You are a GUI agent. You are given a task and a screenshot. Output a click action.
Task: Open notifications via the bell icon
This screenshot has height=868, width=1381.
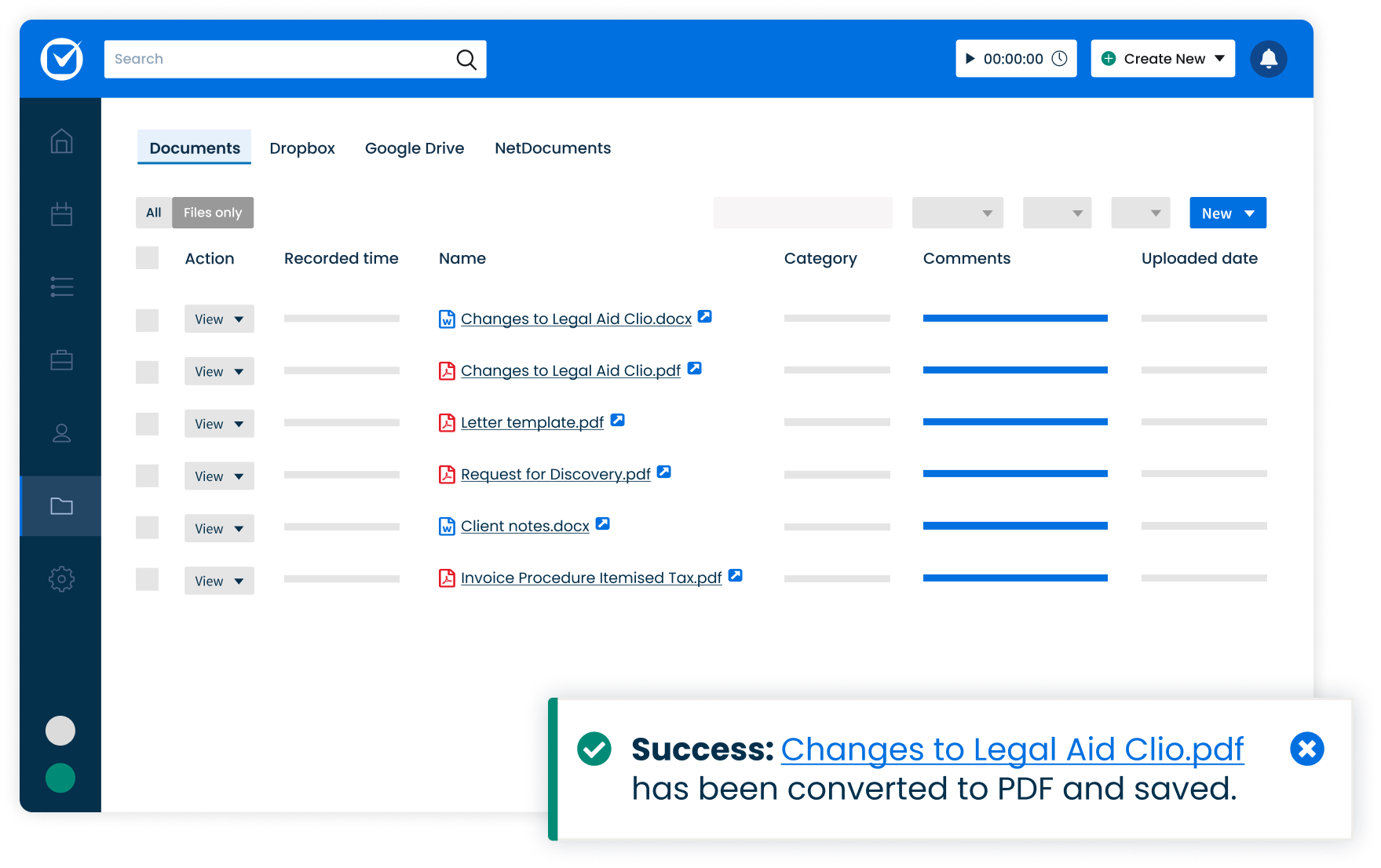pyautogui.click(x=1269, y=58)
